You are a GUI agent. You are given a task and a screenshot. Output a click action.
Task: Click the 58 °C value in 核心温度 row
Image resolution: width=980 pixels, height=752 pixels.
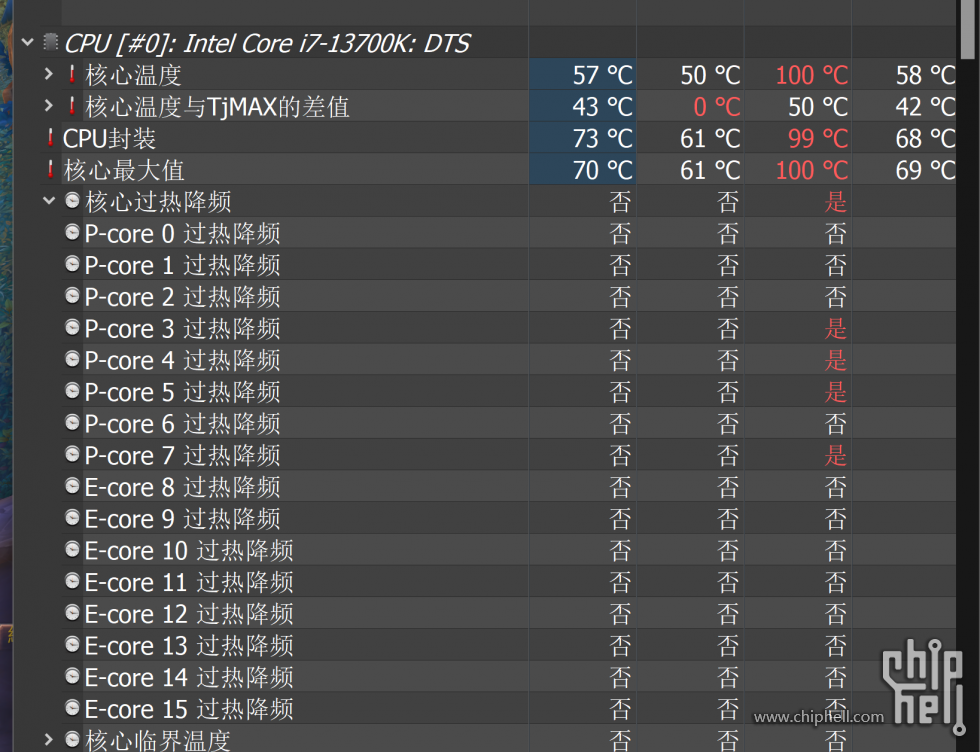point(926,75)
